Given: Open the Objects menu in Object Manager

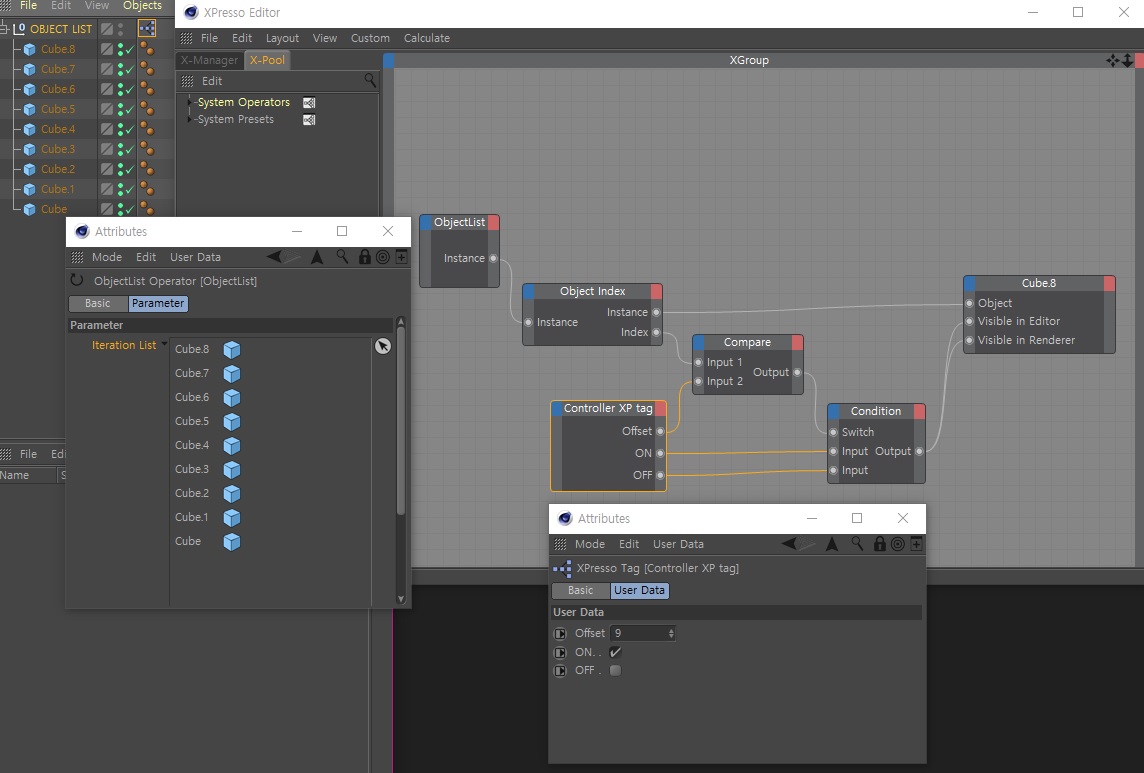Looking at the screenshot, I should pyautogui.click(x=142, y=6).
